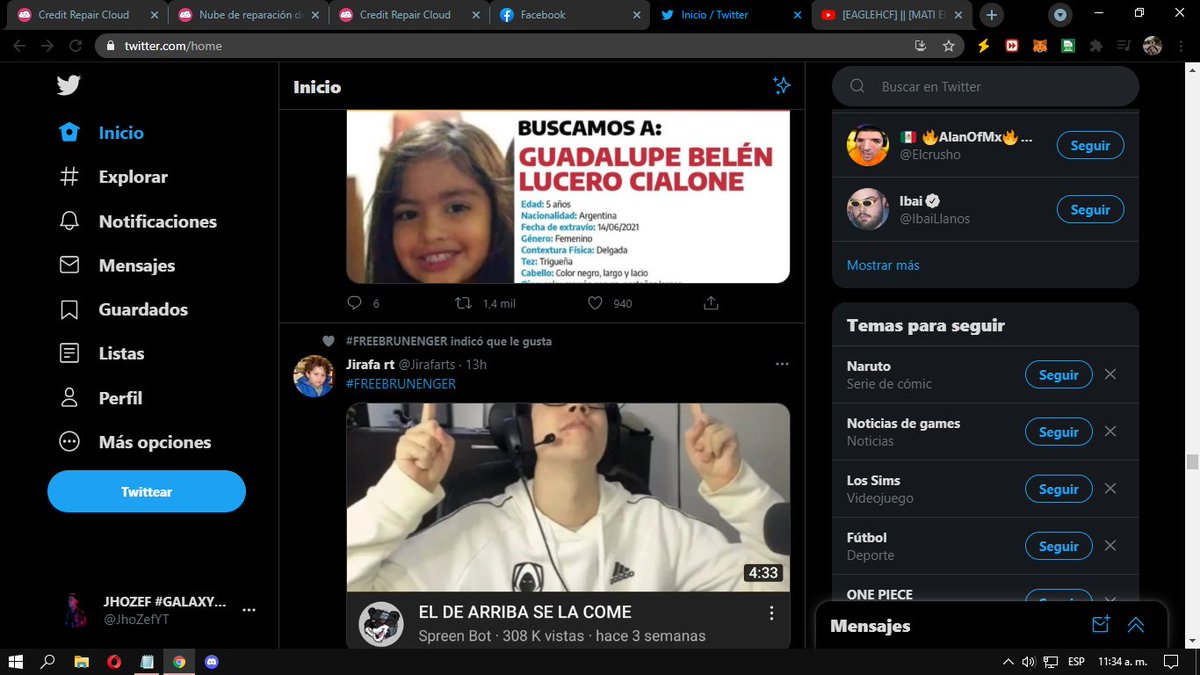Open Inicio home in sidebar

pyautogui.click(x=101, y=133)
